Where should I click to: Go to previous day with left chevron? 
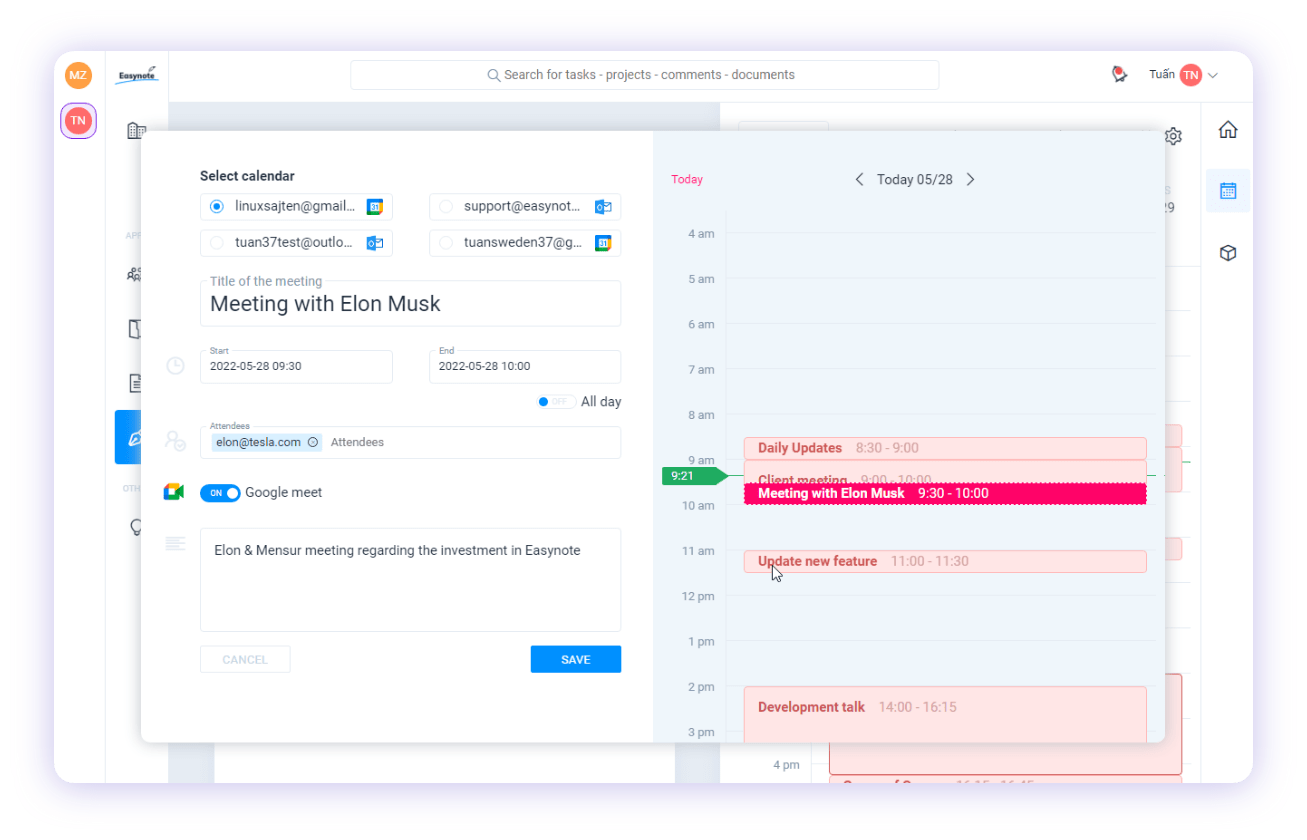click(x=859, y=180)
